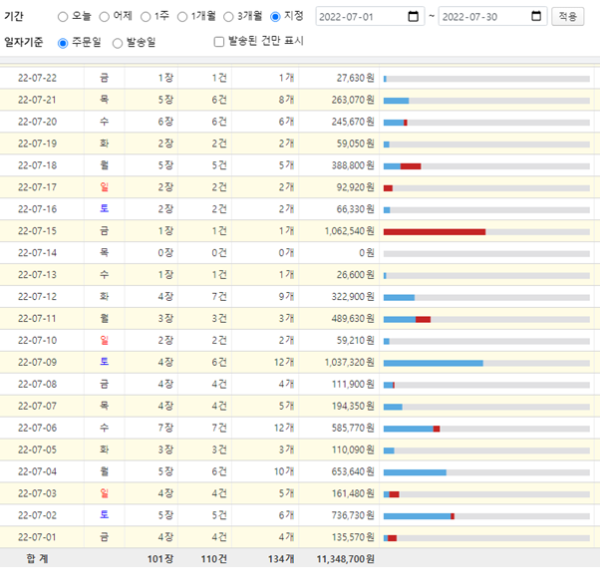Select the 3개월 period radio button
The width and height of the screenshot is (600, 572).
(228, 17)
